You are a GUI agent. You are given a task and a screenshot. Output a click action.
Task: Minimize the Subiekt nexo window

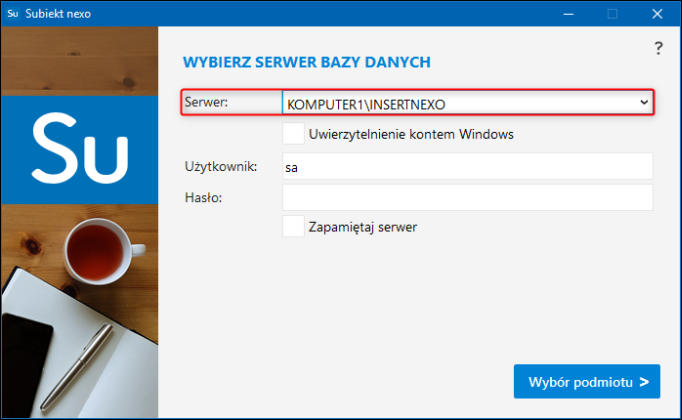pos(568,14)
